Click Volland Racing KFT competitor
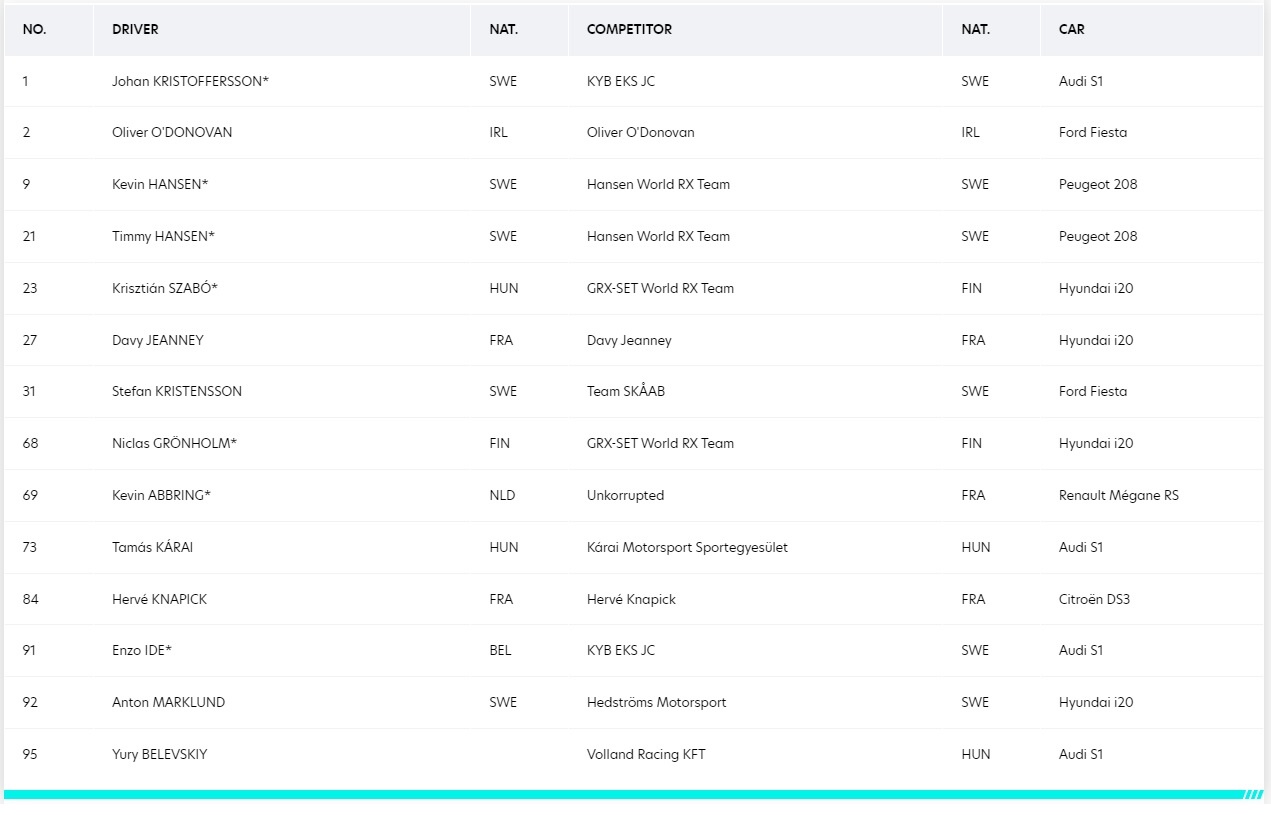The height and width of the screenshot is (815, 1271). click(x=646, y=754)
